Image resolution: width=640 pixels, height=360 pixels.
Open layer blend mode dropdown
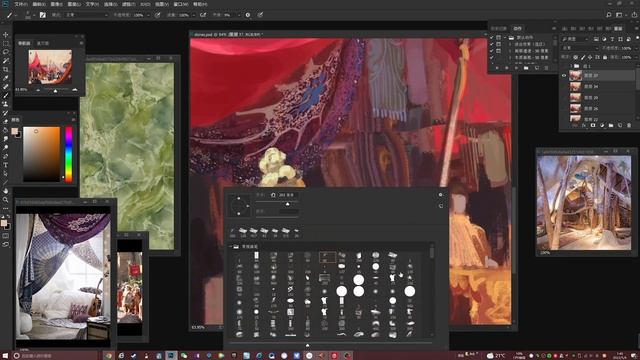[580, 48]
